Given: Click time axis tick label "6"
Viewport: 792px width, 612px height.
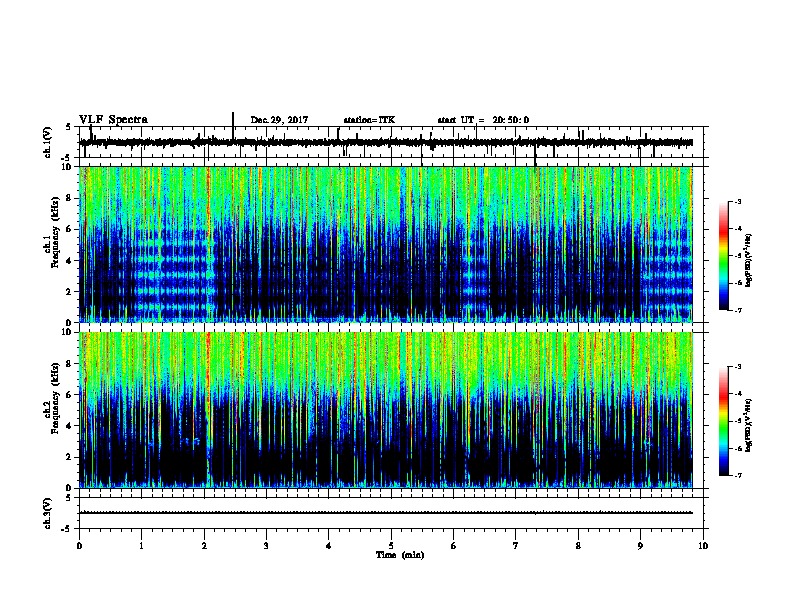Looking at the screenshot, I should (454, 546).
